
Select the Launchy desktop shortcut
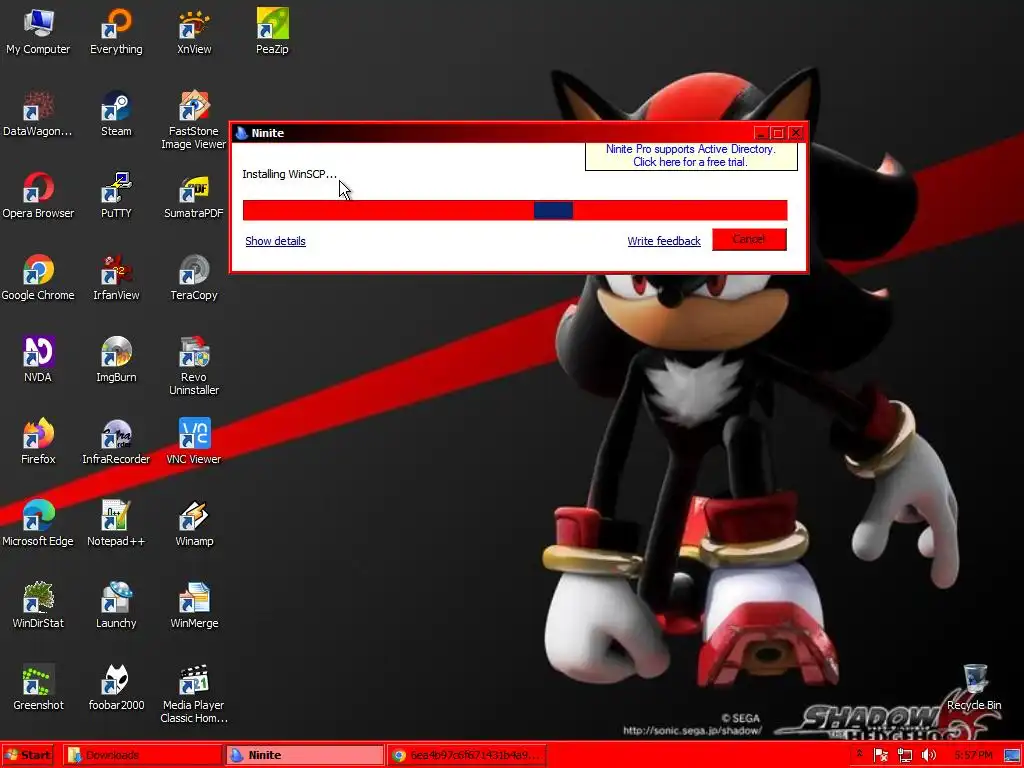click(x=116, y=605)
